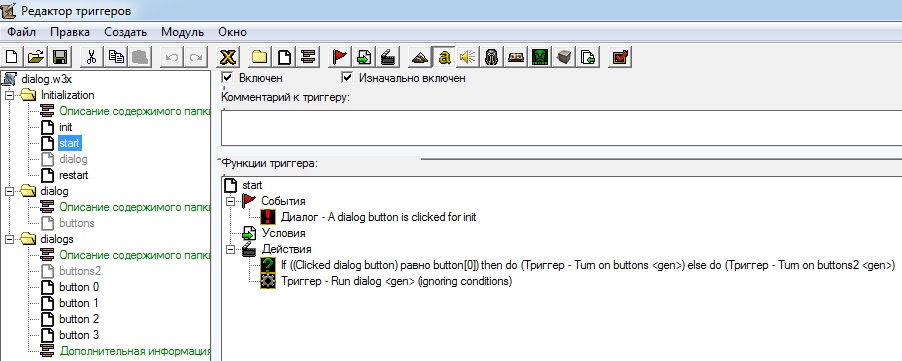Collapse the 'dialog' folder node

(9, 191)
